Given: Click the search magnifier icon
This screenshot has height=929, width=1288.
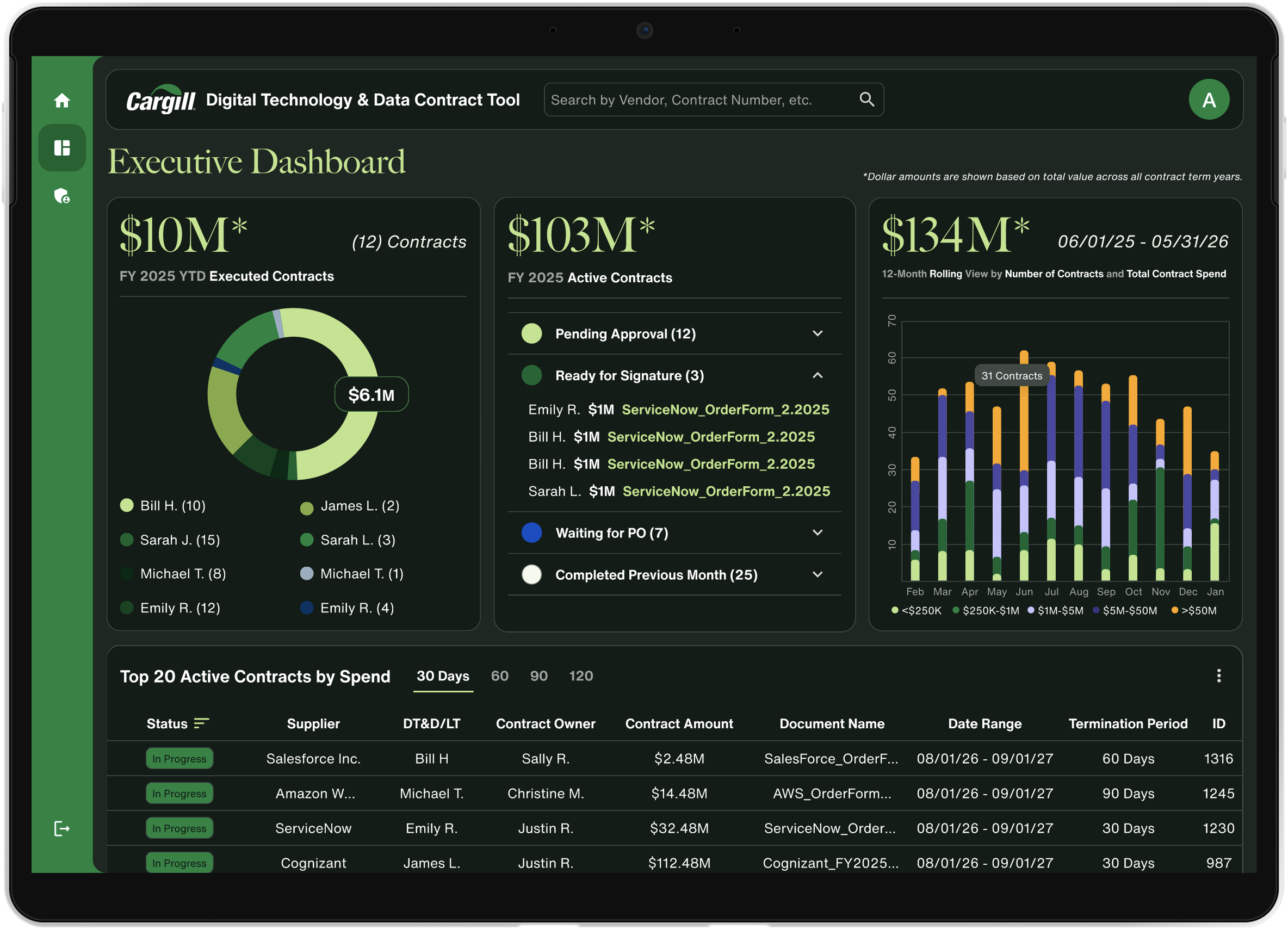Looking at the screenshot, I should pos(866,100).
